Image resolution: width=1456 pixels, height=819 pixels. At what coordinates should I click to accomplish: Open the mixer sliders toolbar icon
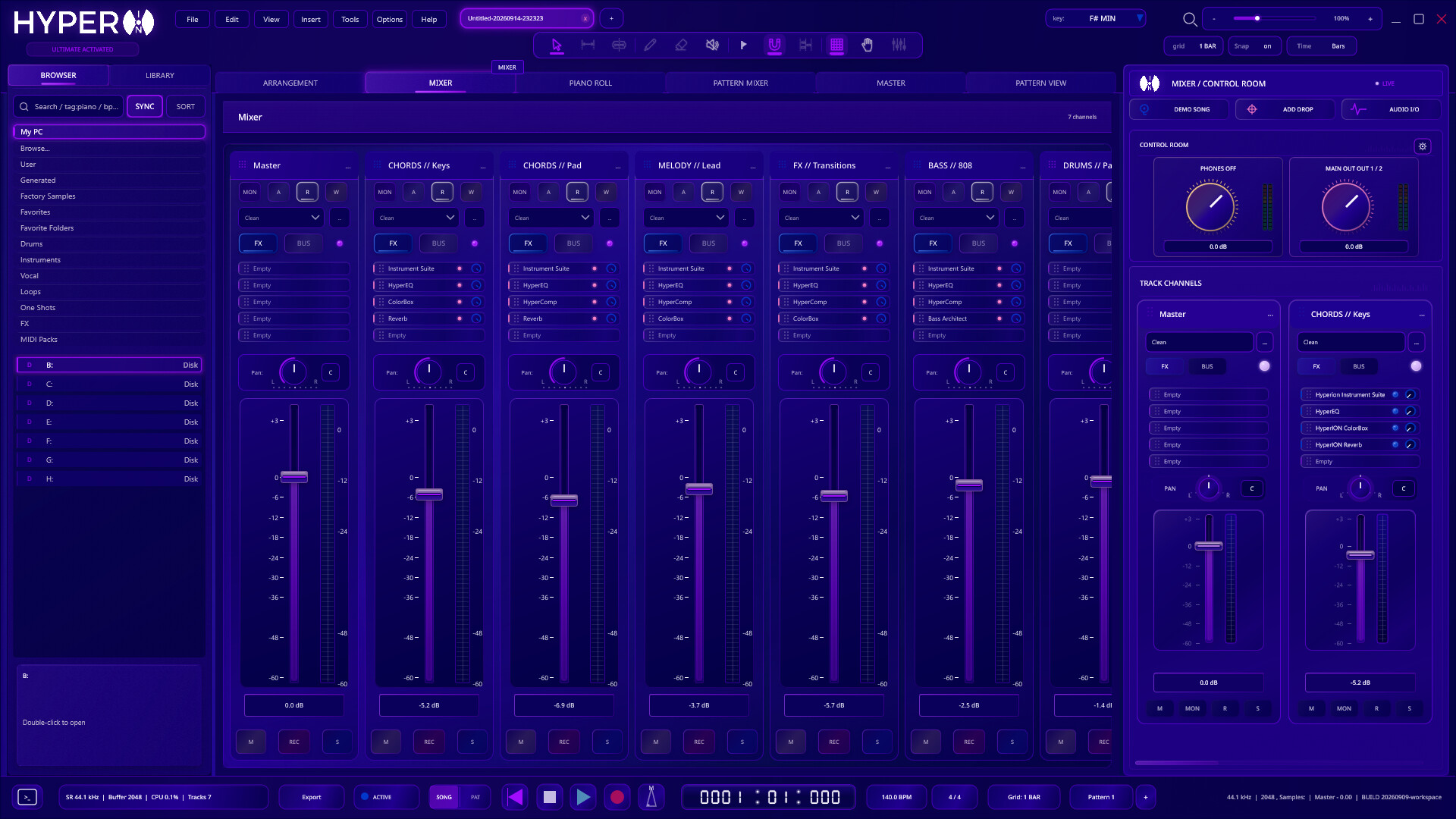point(899,45)
